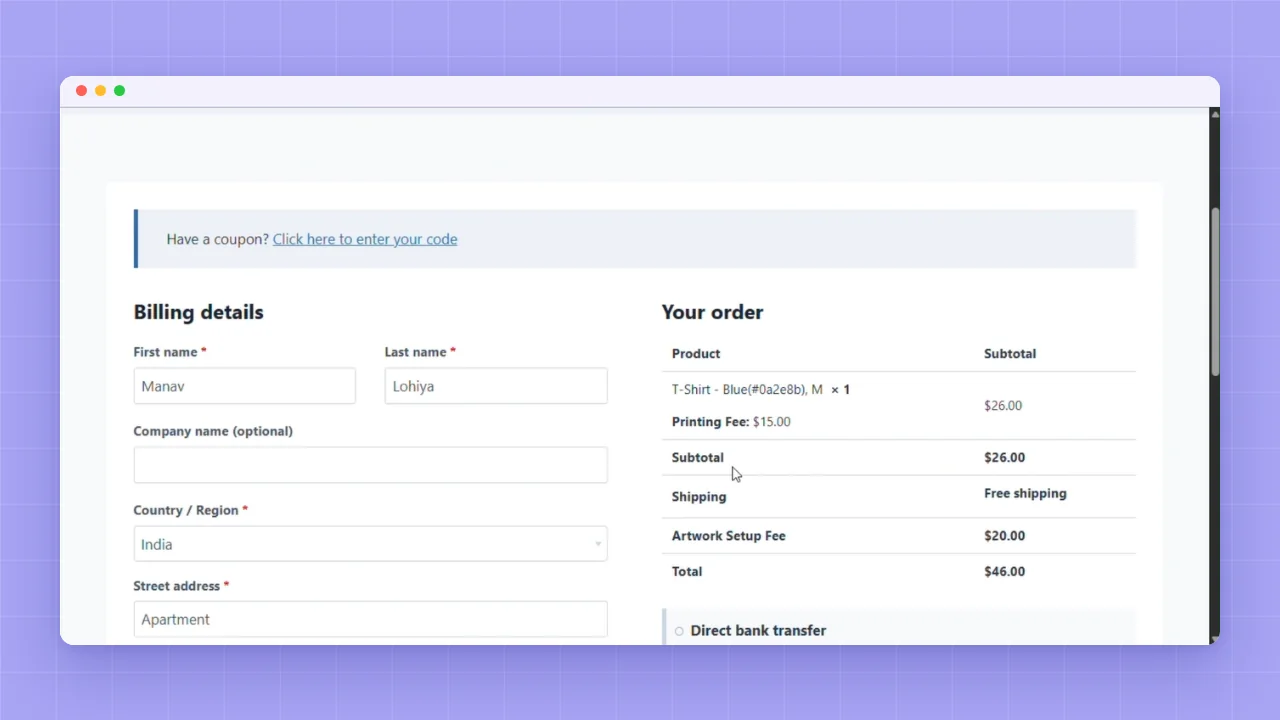Click the $20.00 artwork fee amount

tap(1005, 536)
